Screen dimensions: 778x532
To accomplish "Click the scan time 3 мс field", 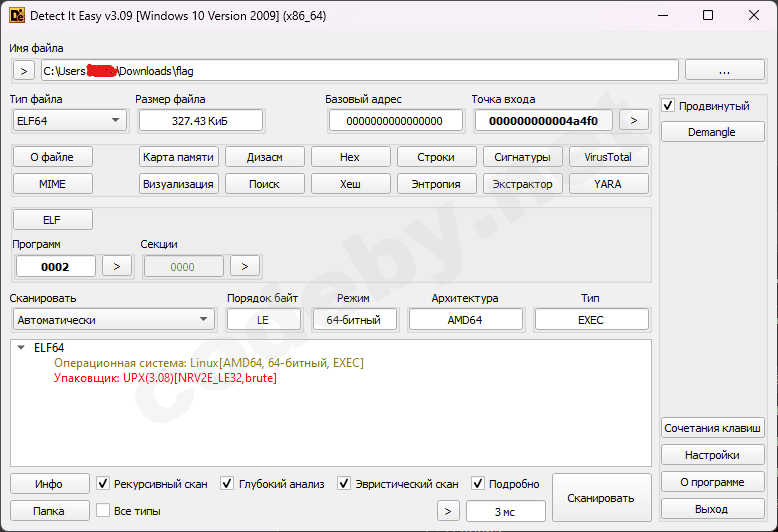I will click(x=506, y=511).
